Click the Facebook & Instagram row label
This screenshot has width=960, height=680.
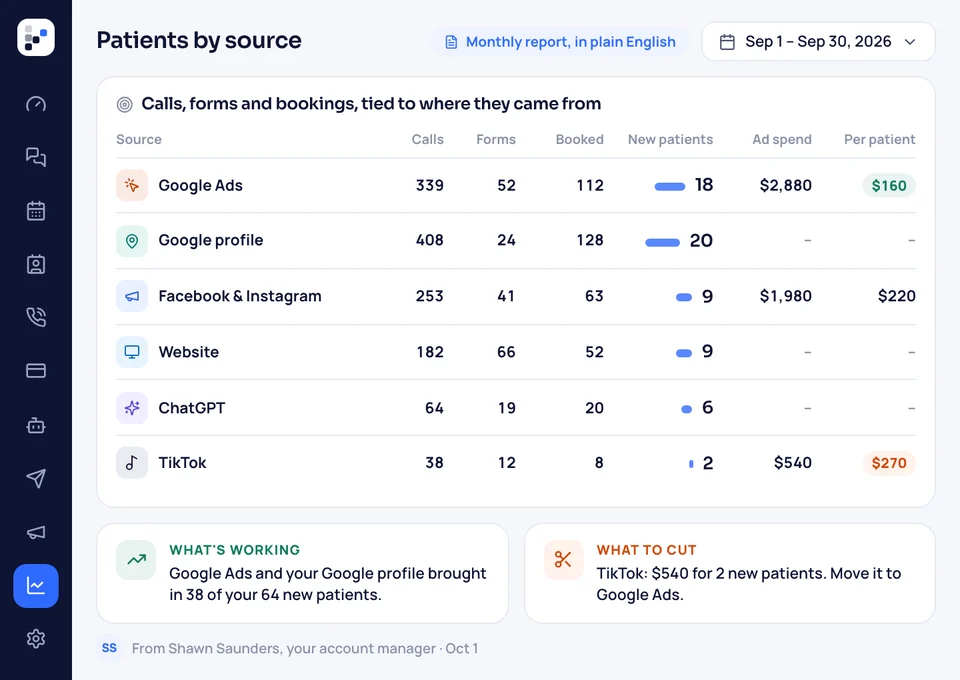(240, 296)
